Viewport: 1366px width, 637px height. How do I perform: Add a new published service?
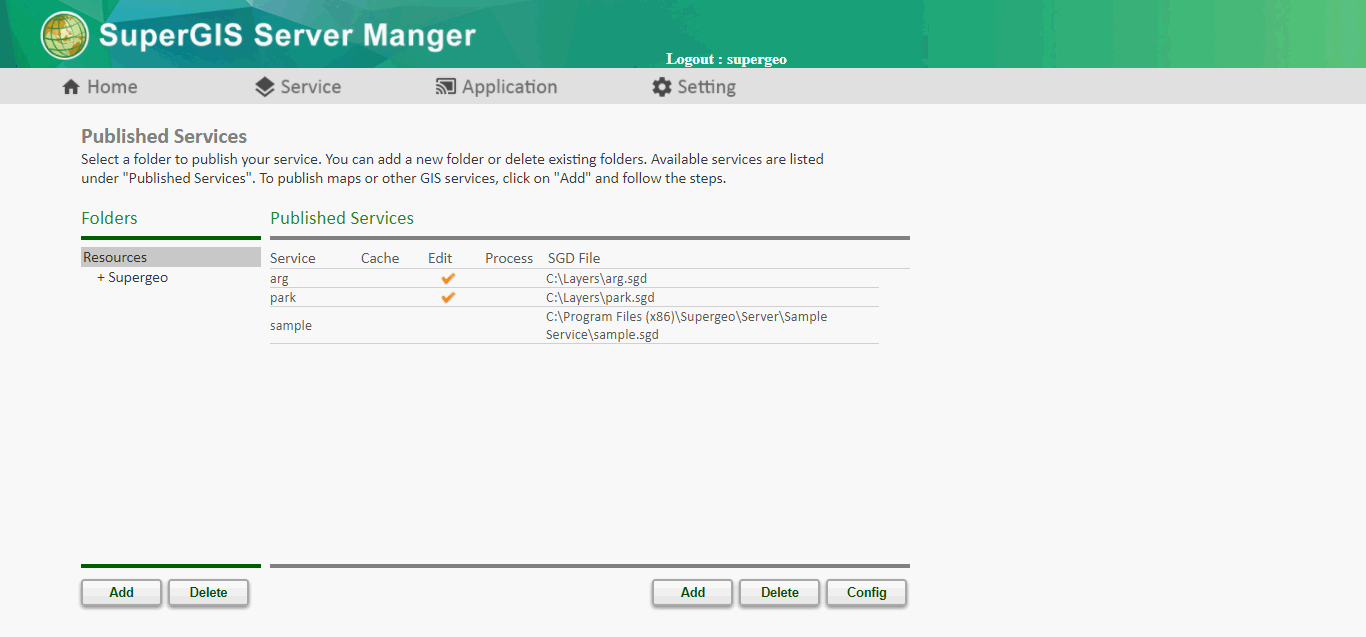tap(693, 592)
